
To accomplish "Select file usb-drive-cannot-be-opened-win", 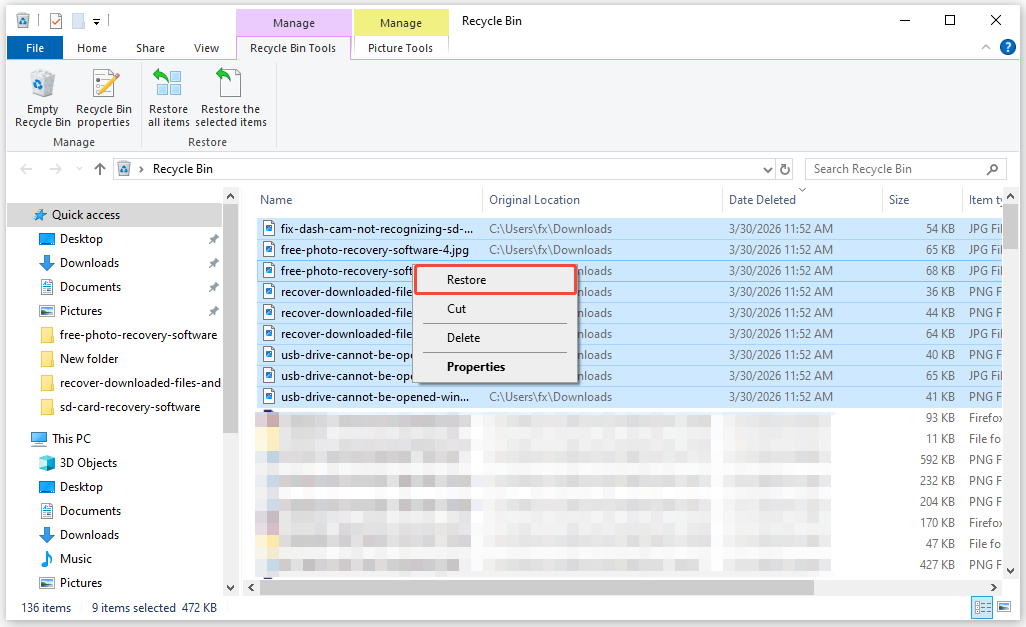I will point(374,397).
